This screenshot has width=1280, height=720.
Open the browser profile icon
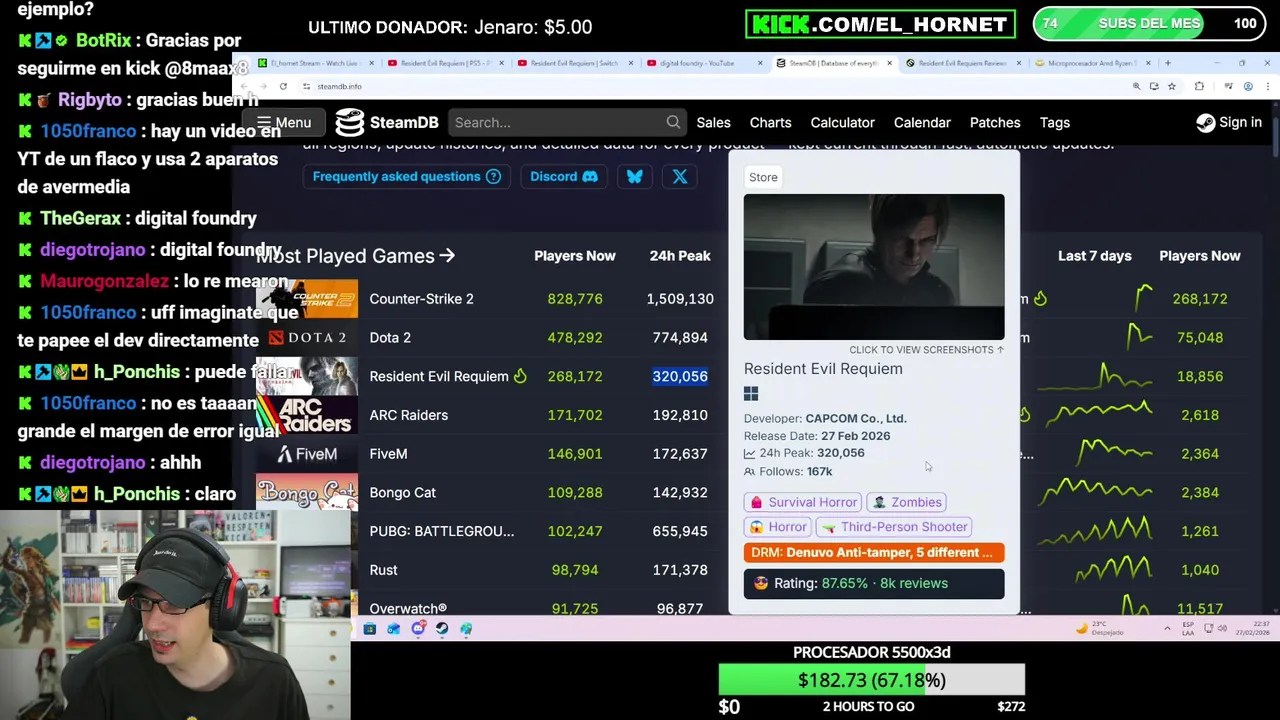coord(1248,86)
